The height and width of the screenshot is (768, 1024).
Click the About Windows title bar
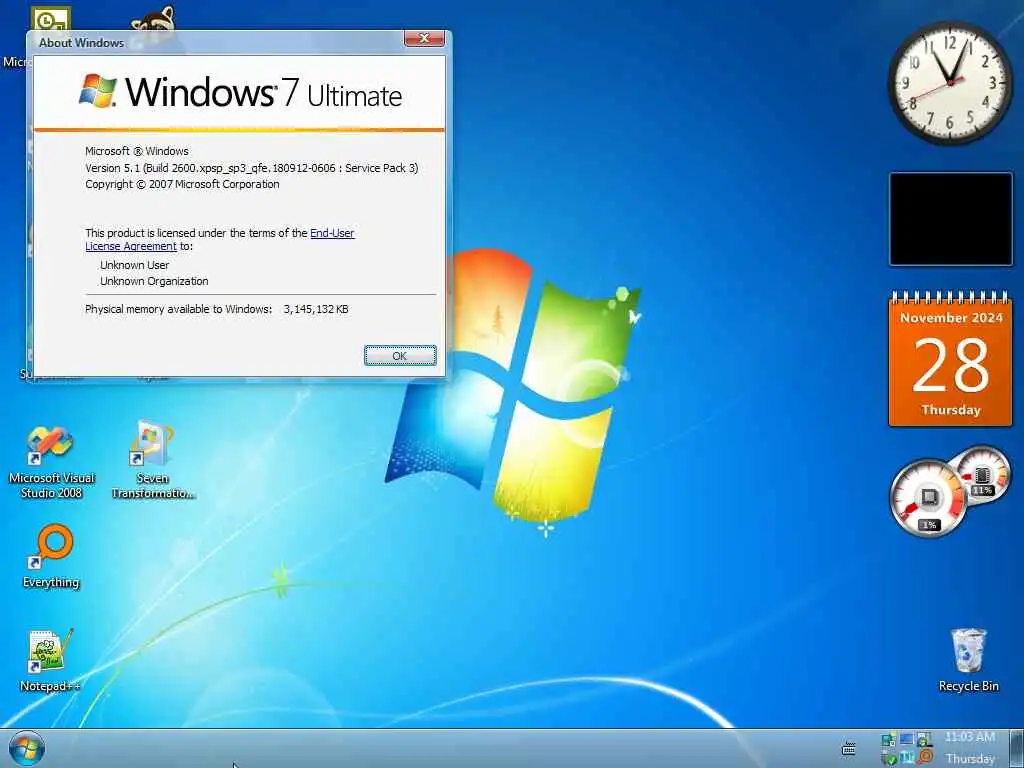pos(216,42)
